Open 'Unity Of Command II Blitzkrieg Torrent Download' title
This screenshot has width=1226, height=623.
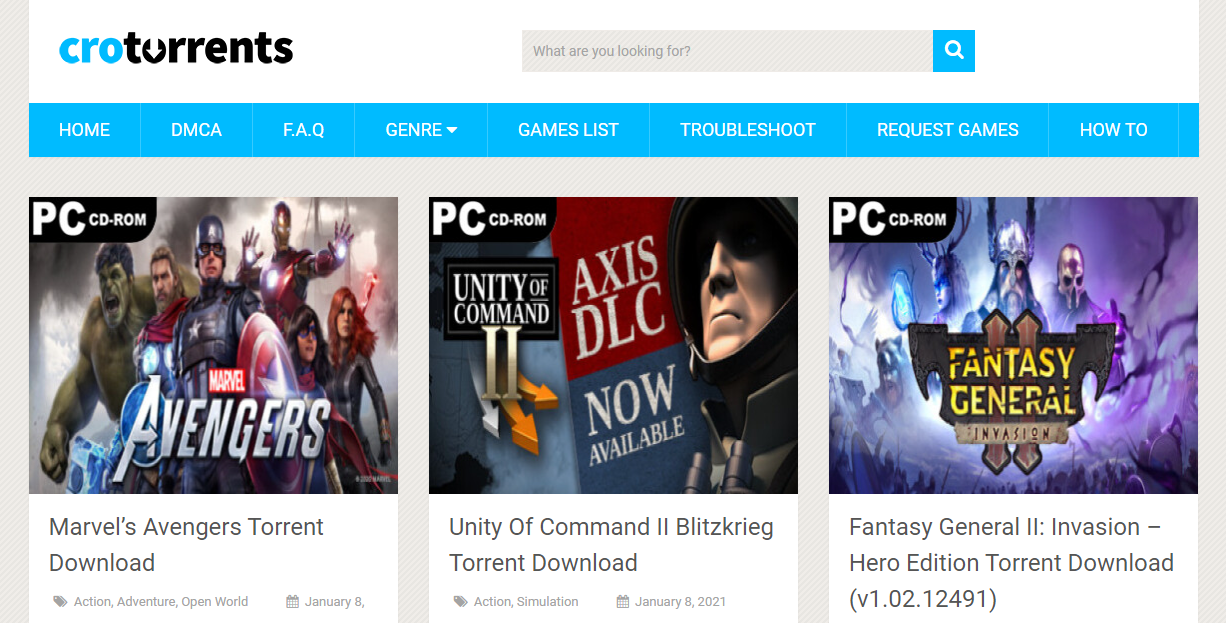coord(611,545)
